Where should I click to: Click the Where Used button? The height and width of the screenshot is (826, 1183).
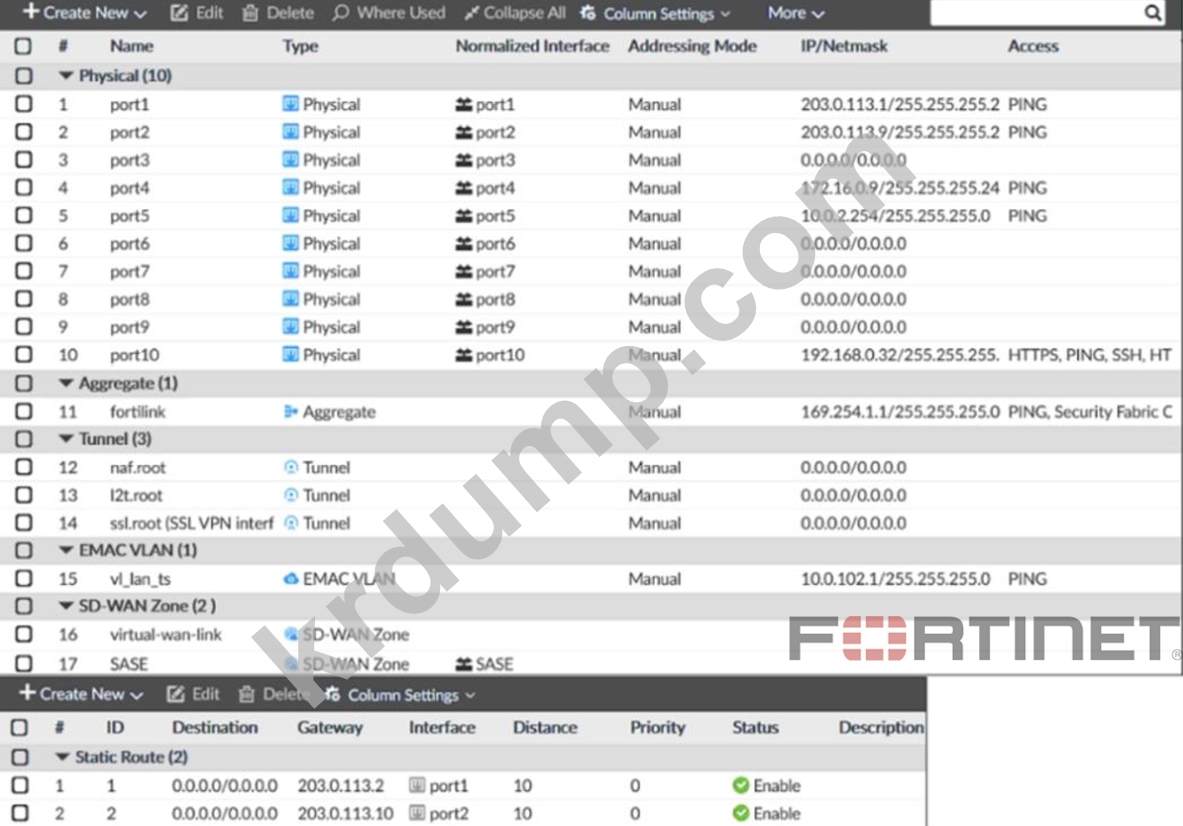click(x=389, y=13)
